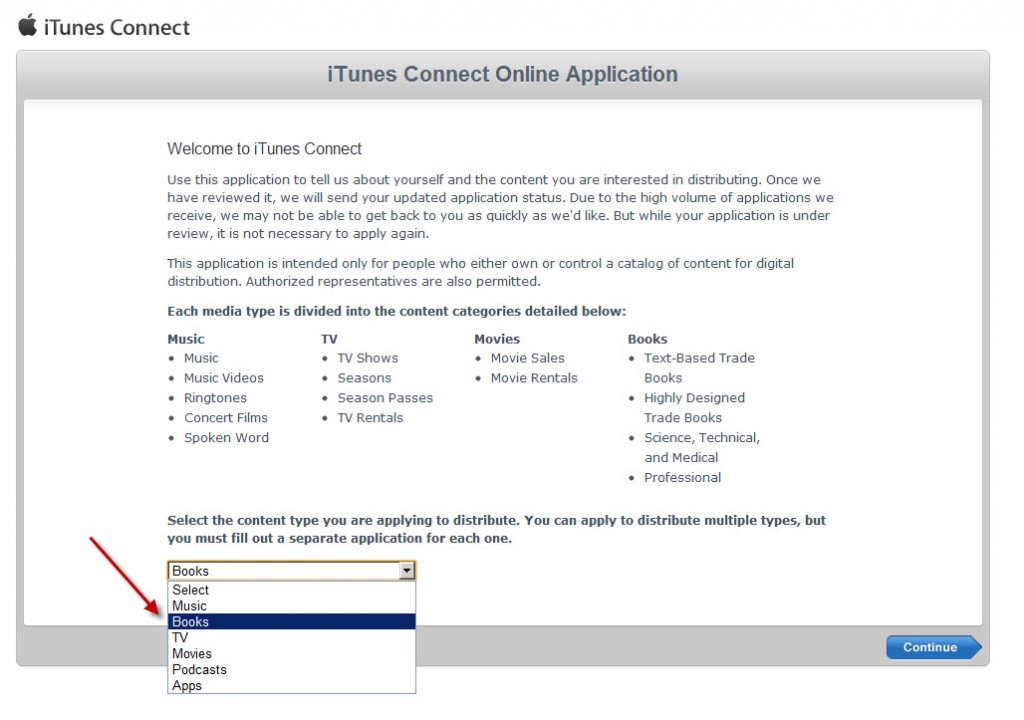Screen dimensions: 1024x720
Task: Click the Apple logo icon
Action: 27,25
